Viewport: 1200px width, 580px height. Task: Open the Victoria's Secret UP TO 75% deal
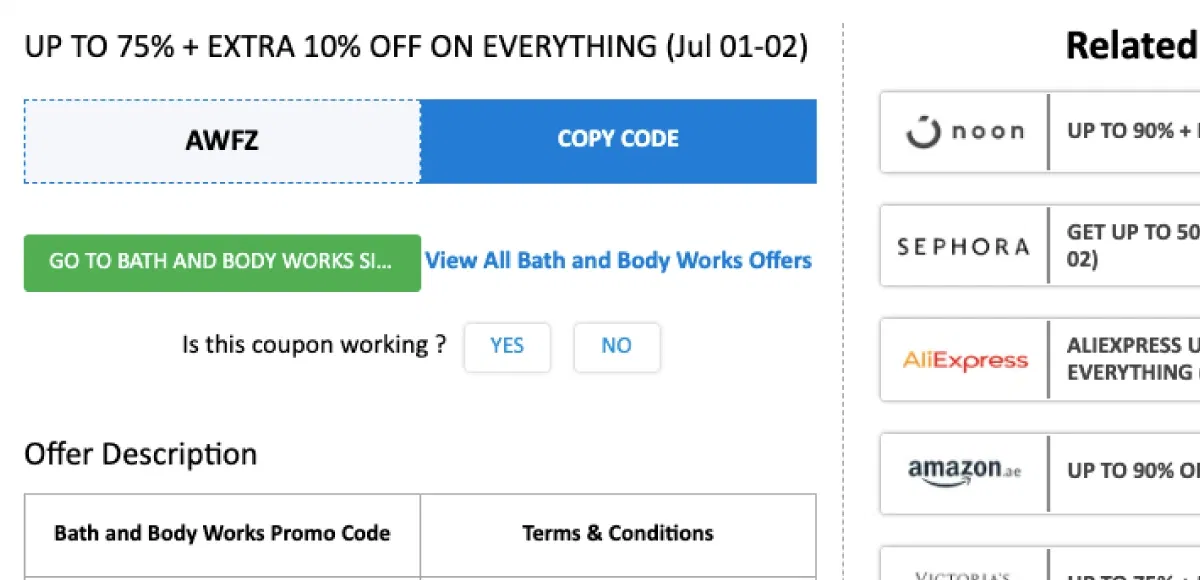(1130, 575)
